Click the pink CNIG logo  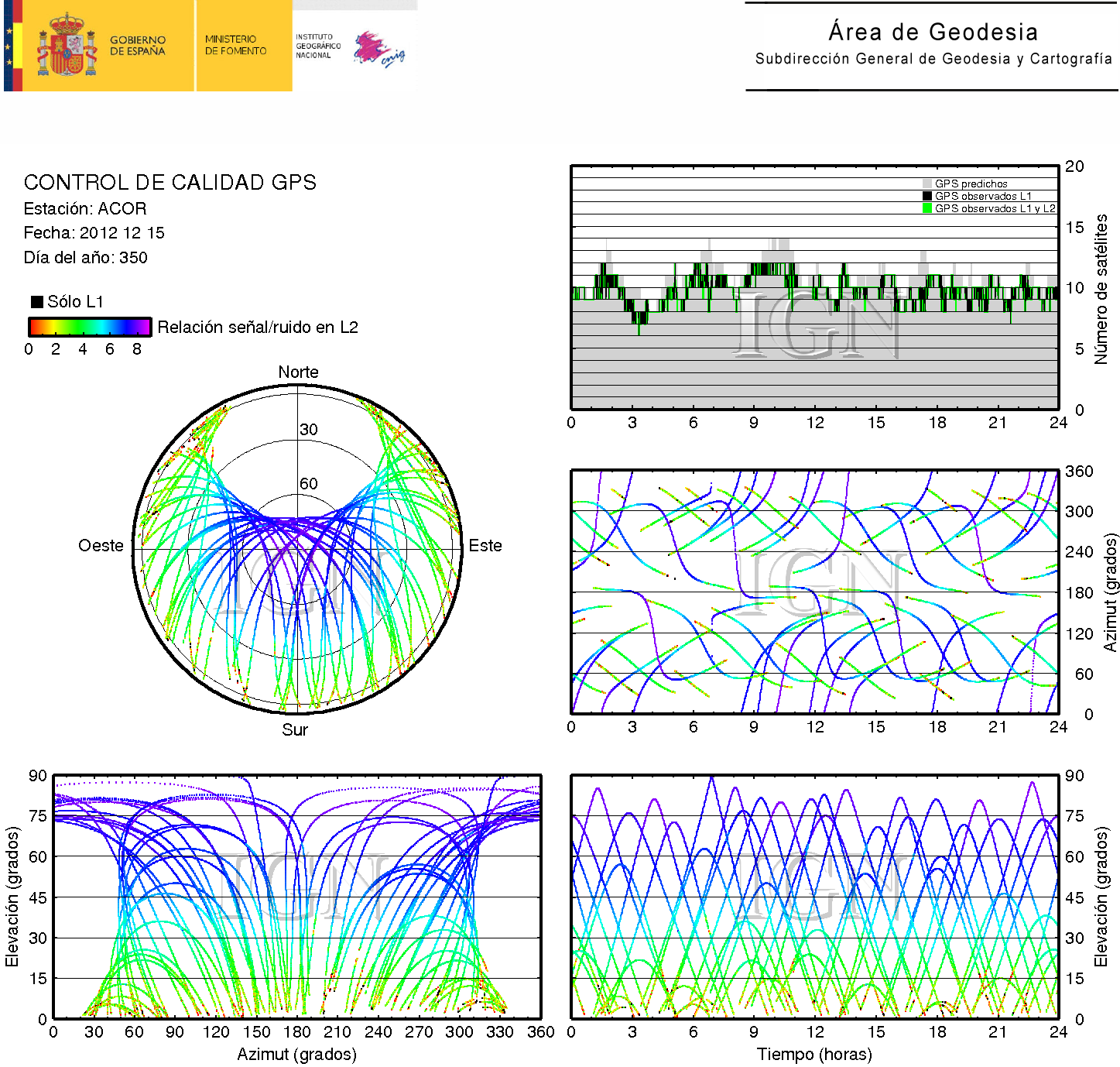[378, 50]
